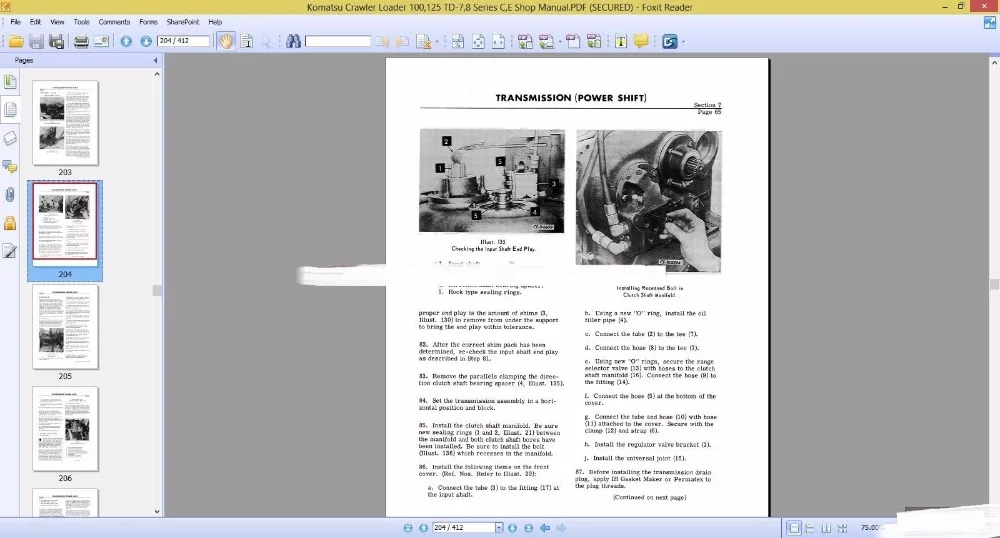Image resolution: width=1000 pixels, height=538 pixels.
Task: Click the Previous View blue arrow
Action: click(545, 528)
